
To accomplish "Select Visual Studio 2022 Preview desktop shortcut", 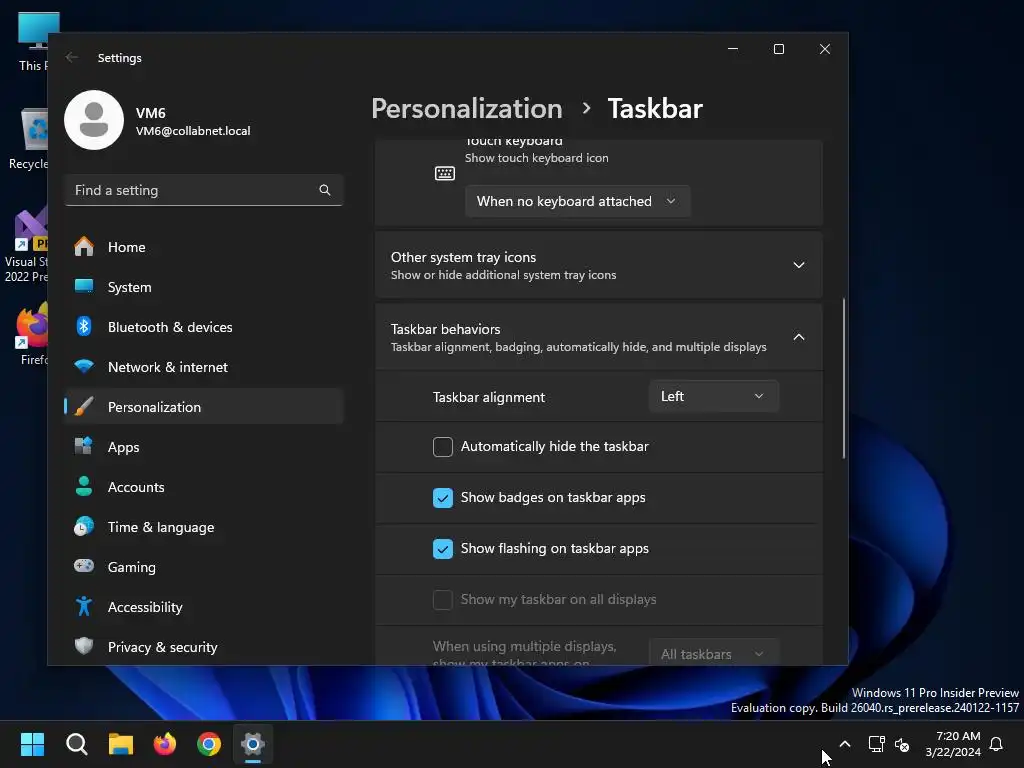I will 26,244.
